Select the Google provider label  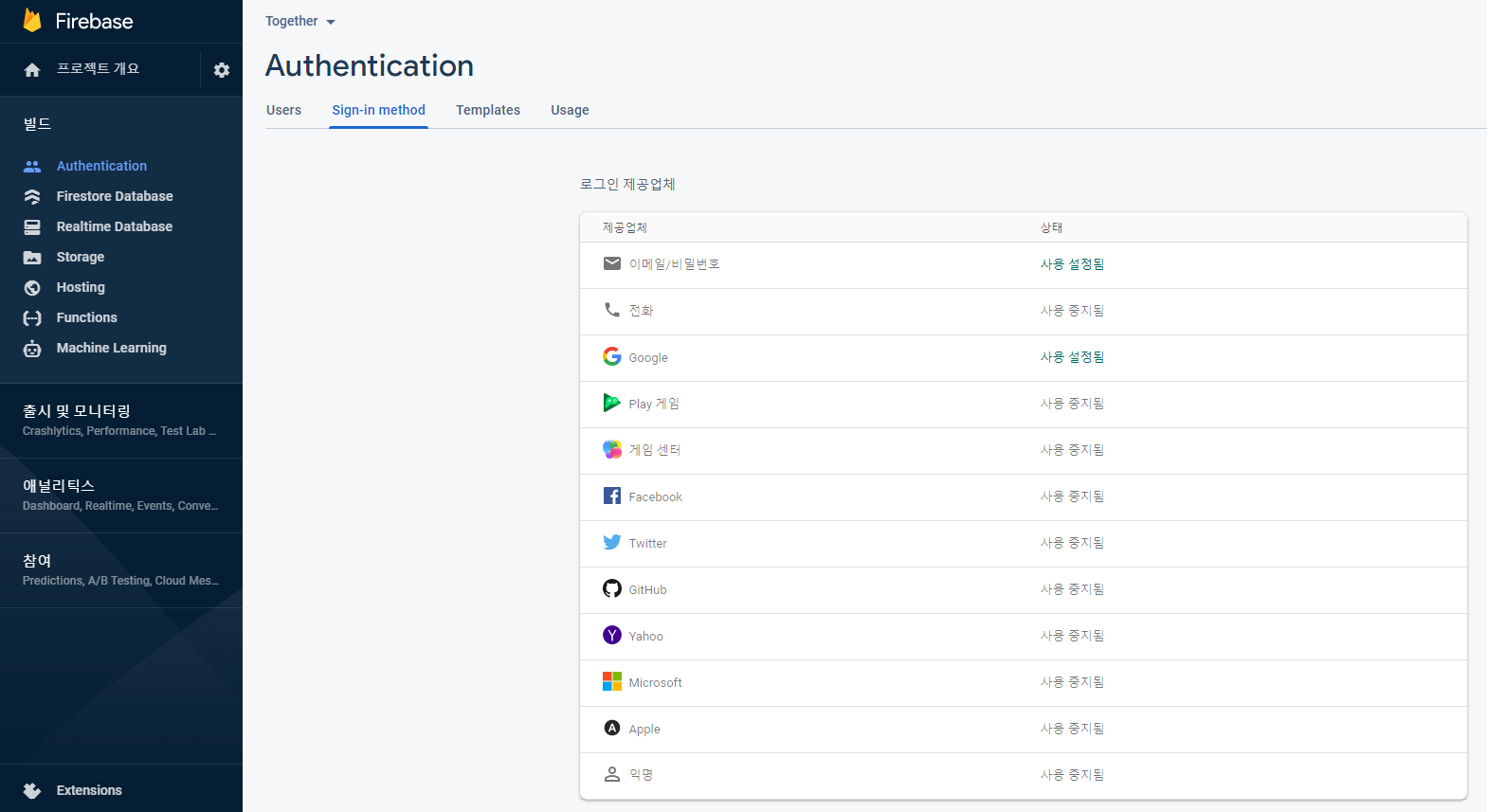pos(648,358)
